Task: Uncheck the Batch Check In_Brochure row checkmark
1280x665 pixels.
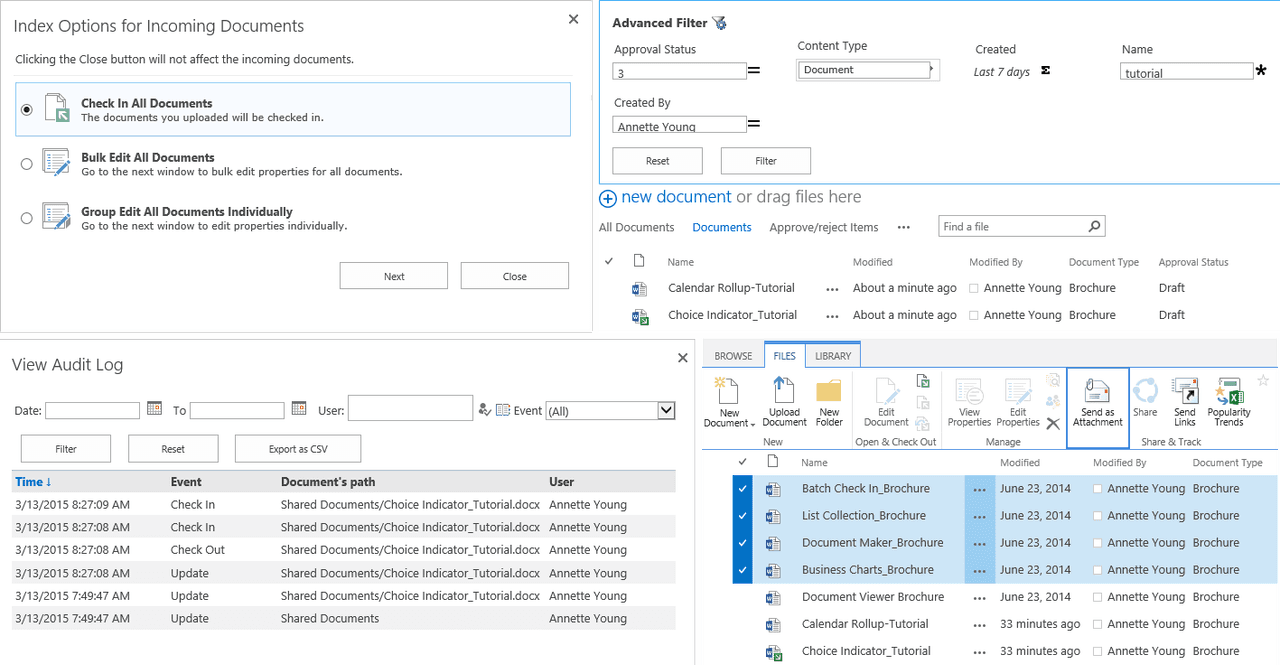Action: pyautogui.click(x=742, y=489)
